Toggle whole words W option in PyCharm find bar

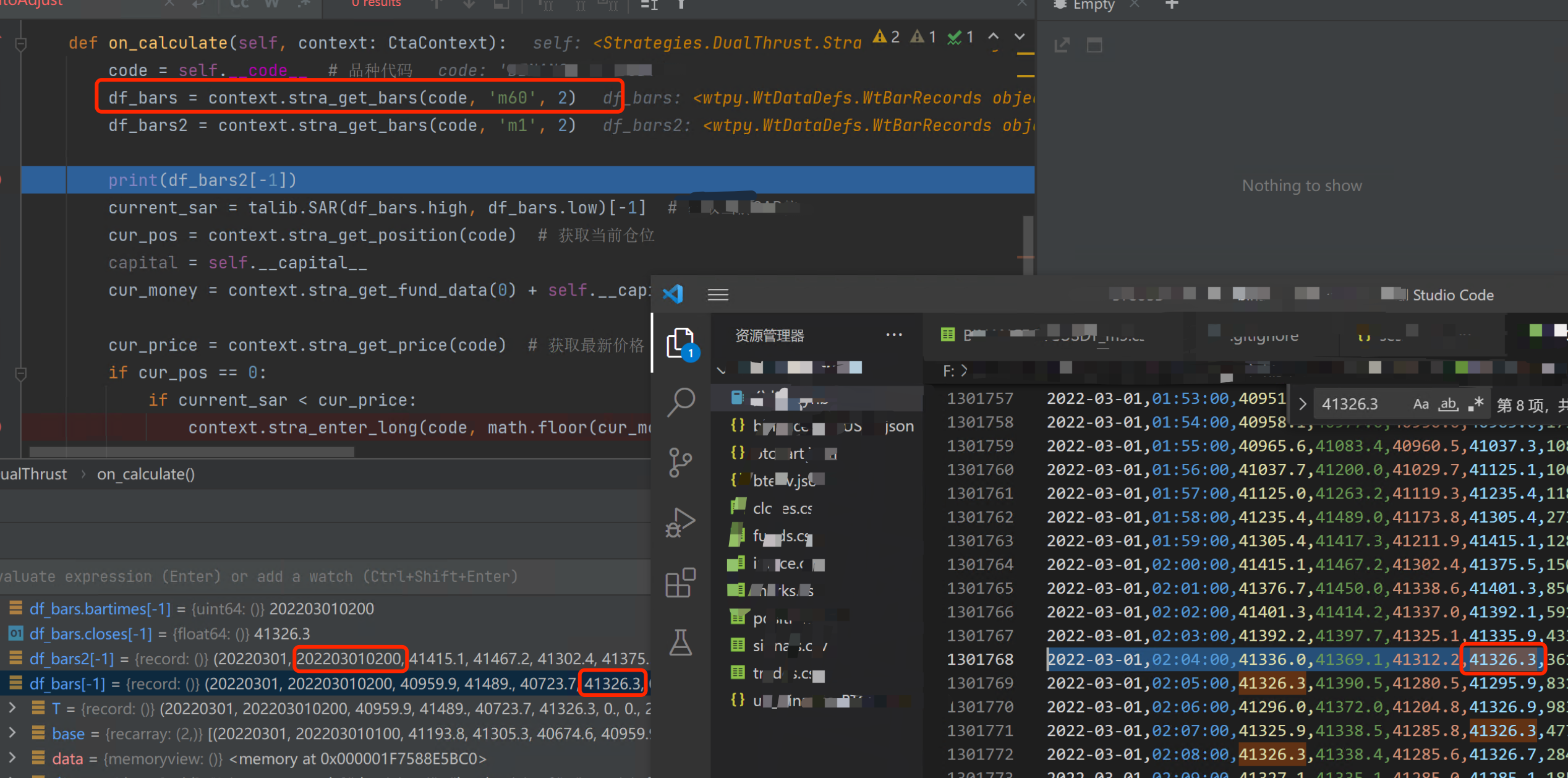pyautogui.click(x=271, y=5)
